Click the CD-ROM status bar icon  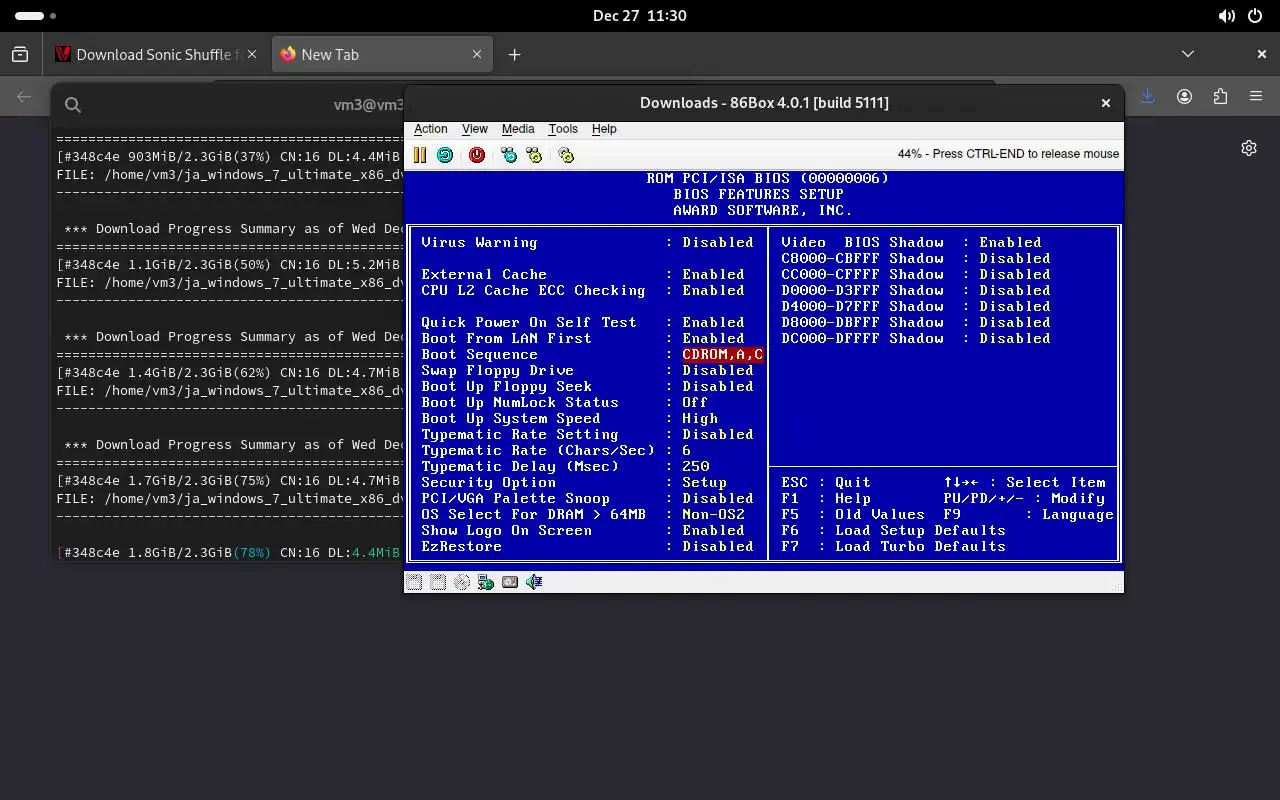(x=462, y=582)
